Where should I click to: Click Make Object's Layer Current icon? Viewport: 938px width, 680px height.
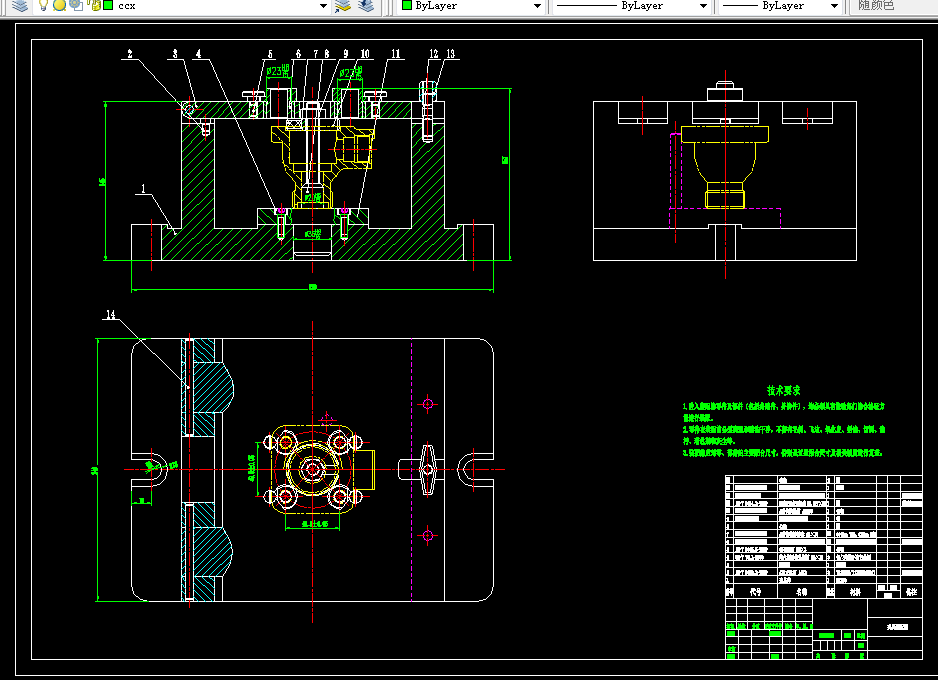pyautogui.click(x=343, y=6)
